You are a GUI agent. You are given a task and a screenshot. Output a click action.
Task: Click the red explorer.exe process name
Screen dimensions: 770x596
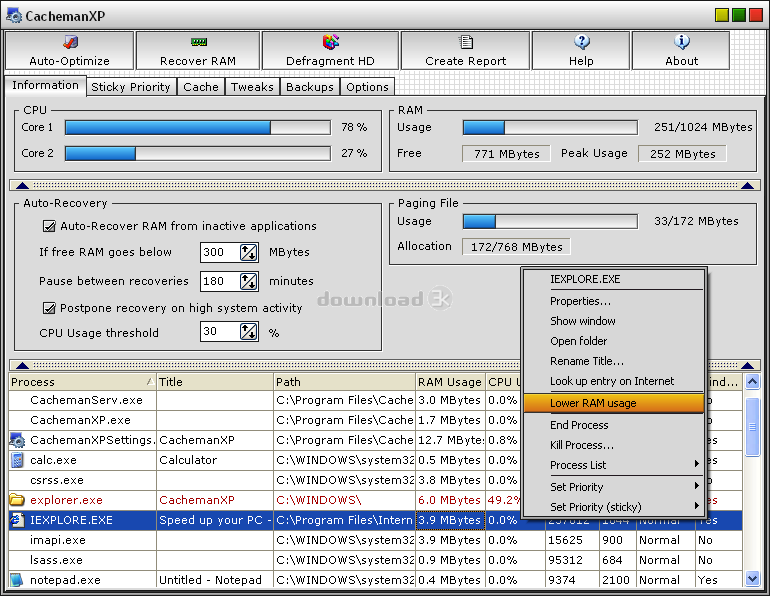point(66,500)
